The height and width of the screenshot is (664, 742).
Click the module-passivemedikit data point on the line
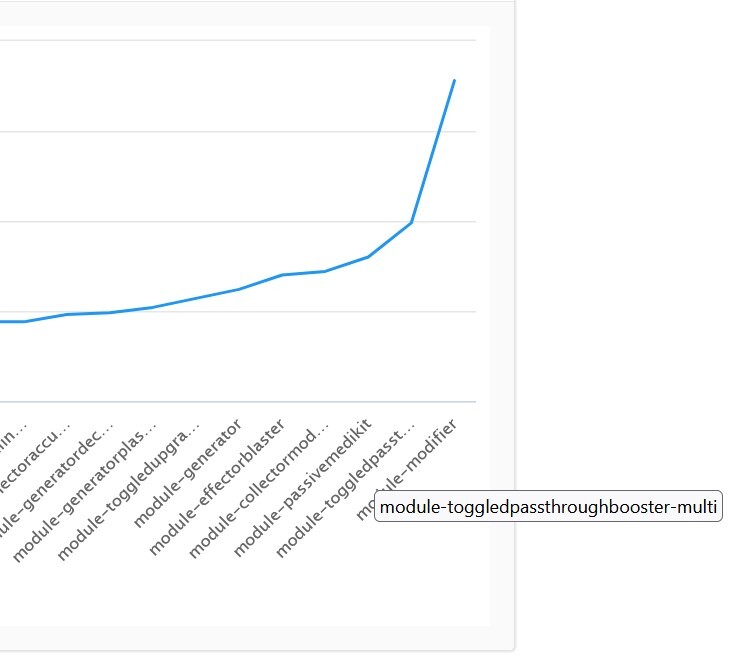point(368,257)
